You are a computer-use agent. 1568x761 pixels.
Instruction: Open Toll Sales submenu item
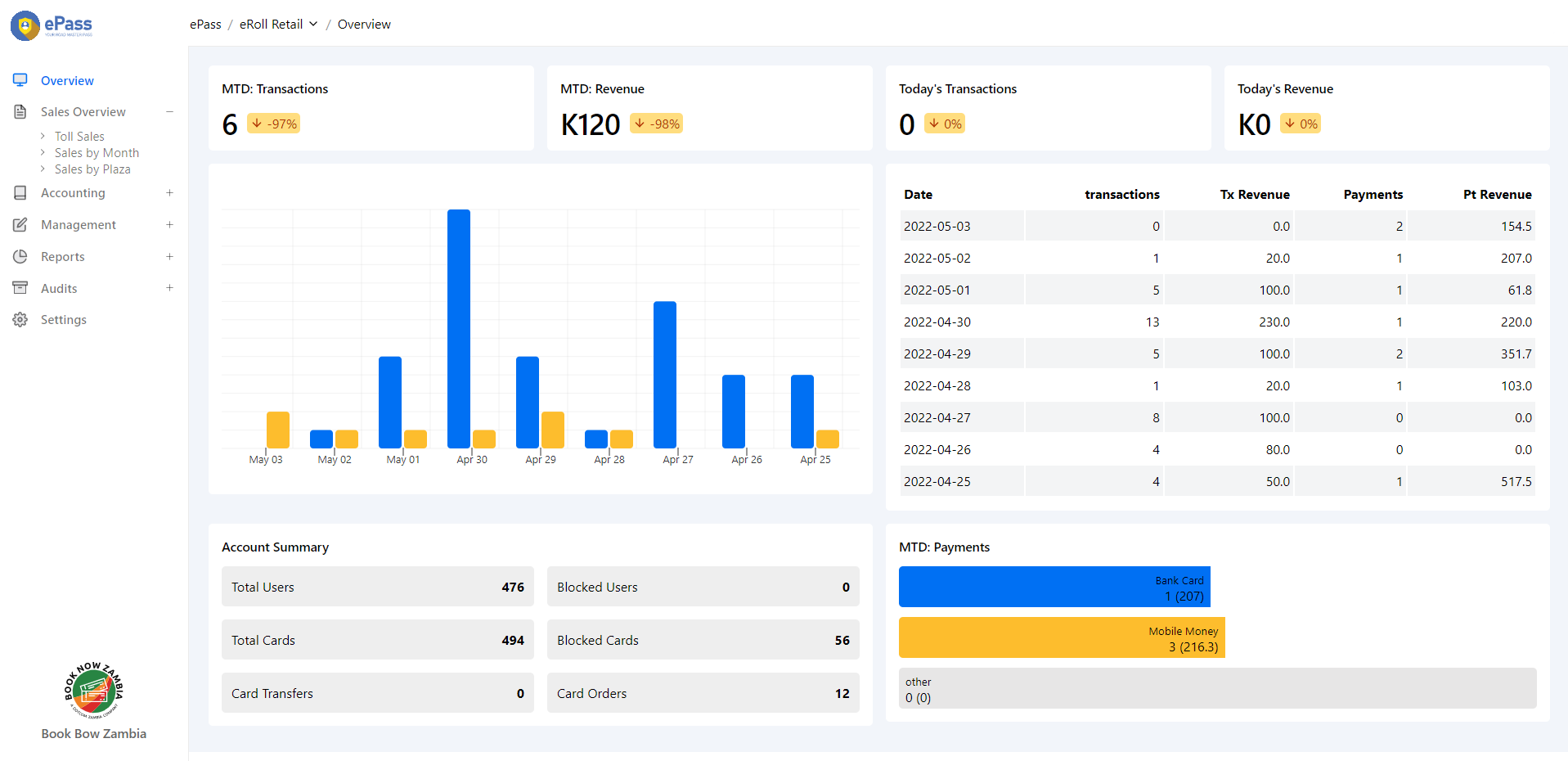pos(79,137)
